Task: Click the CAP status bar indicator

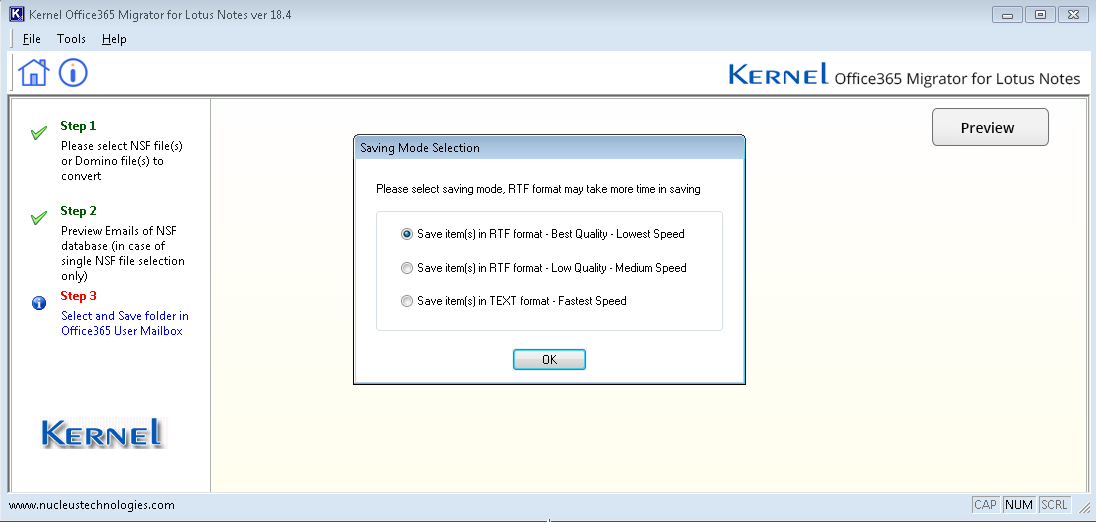Action: 986,505
